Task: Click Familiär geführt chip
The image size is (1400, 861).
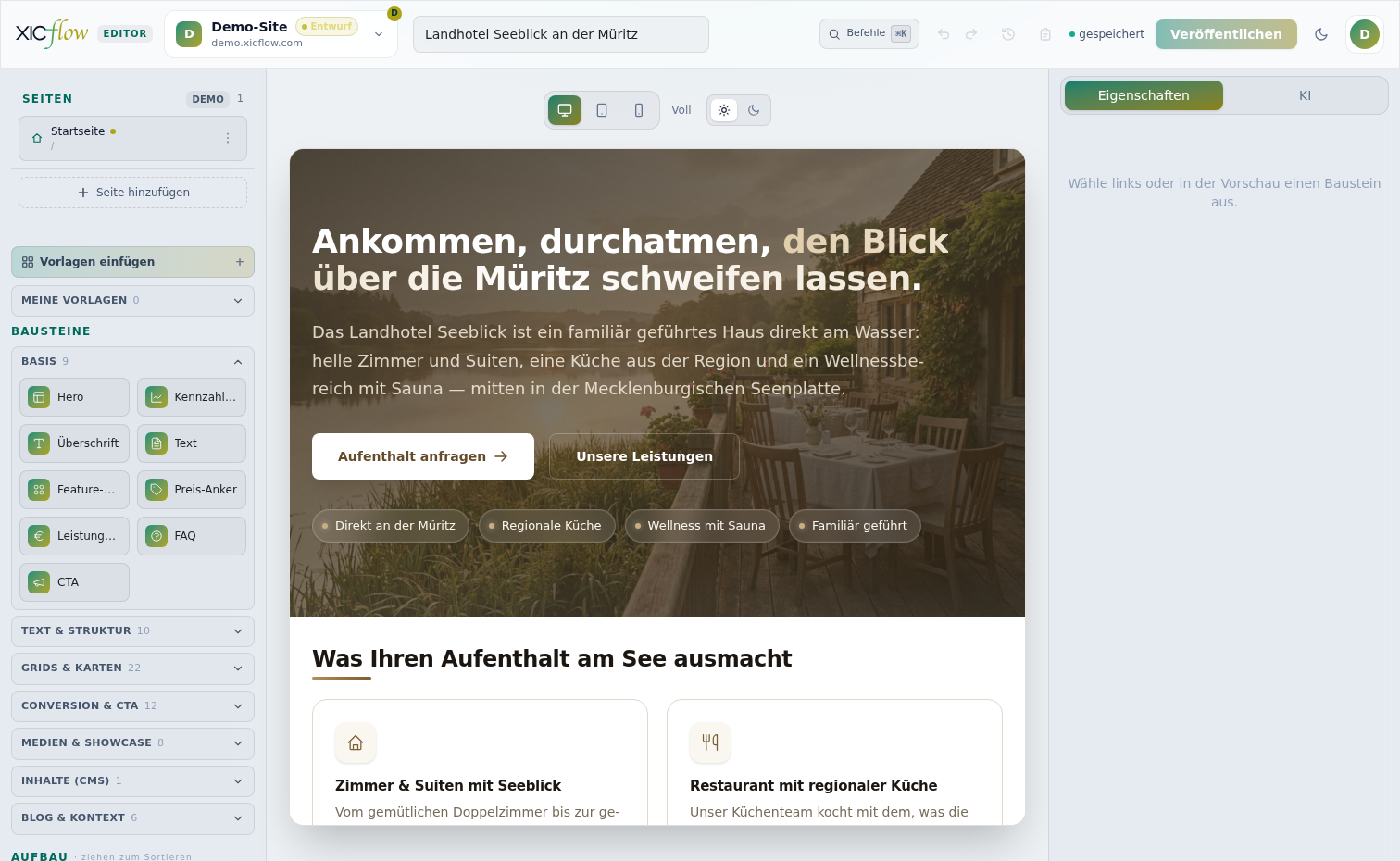Action: pos(855,526)
